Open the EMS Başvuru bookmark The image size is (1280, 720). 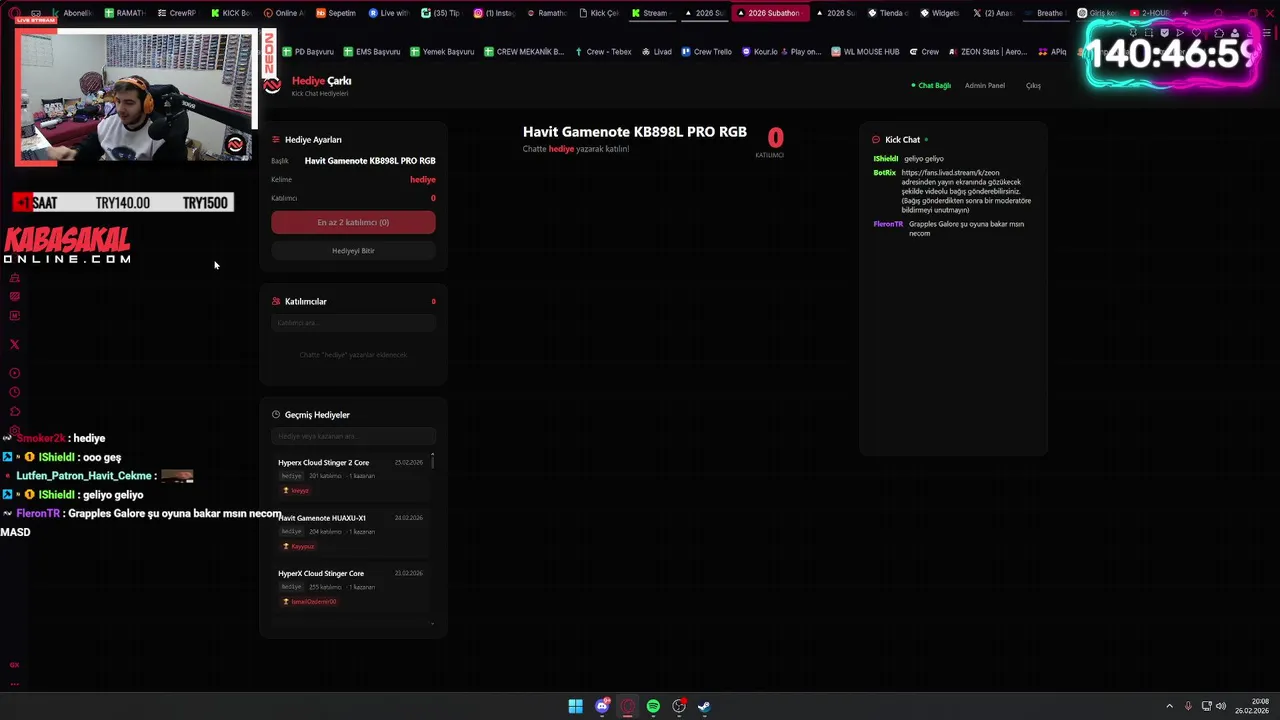(372, 52)
